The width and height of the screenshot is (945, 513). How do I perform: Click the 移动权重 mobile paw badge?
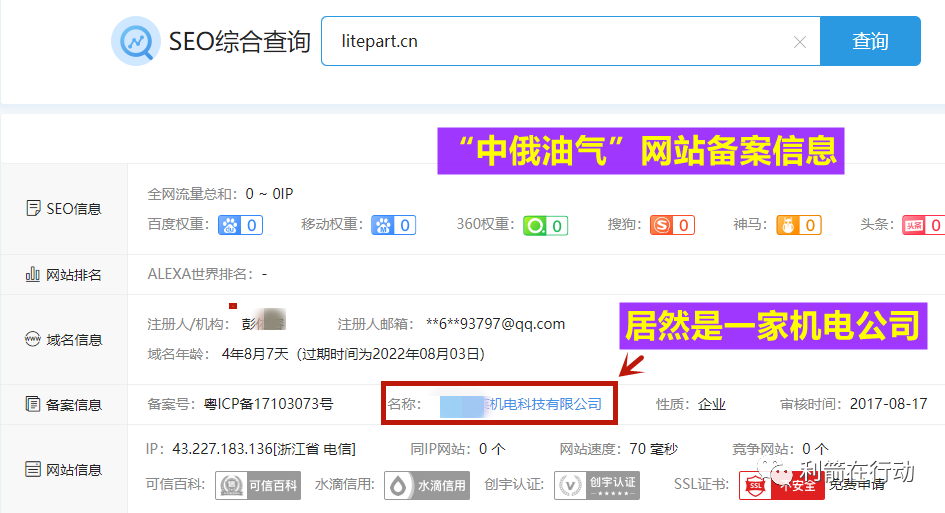(x=394, y=225)
